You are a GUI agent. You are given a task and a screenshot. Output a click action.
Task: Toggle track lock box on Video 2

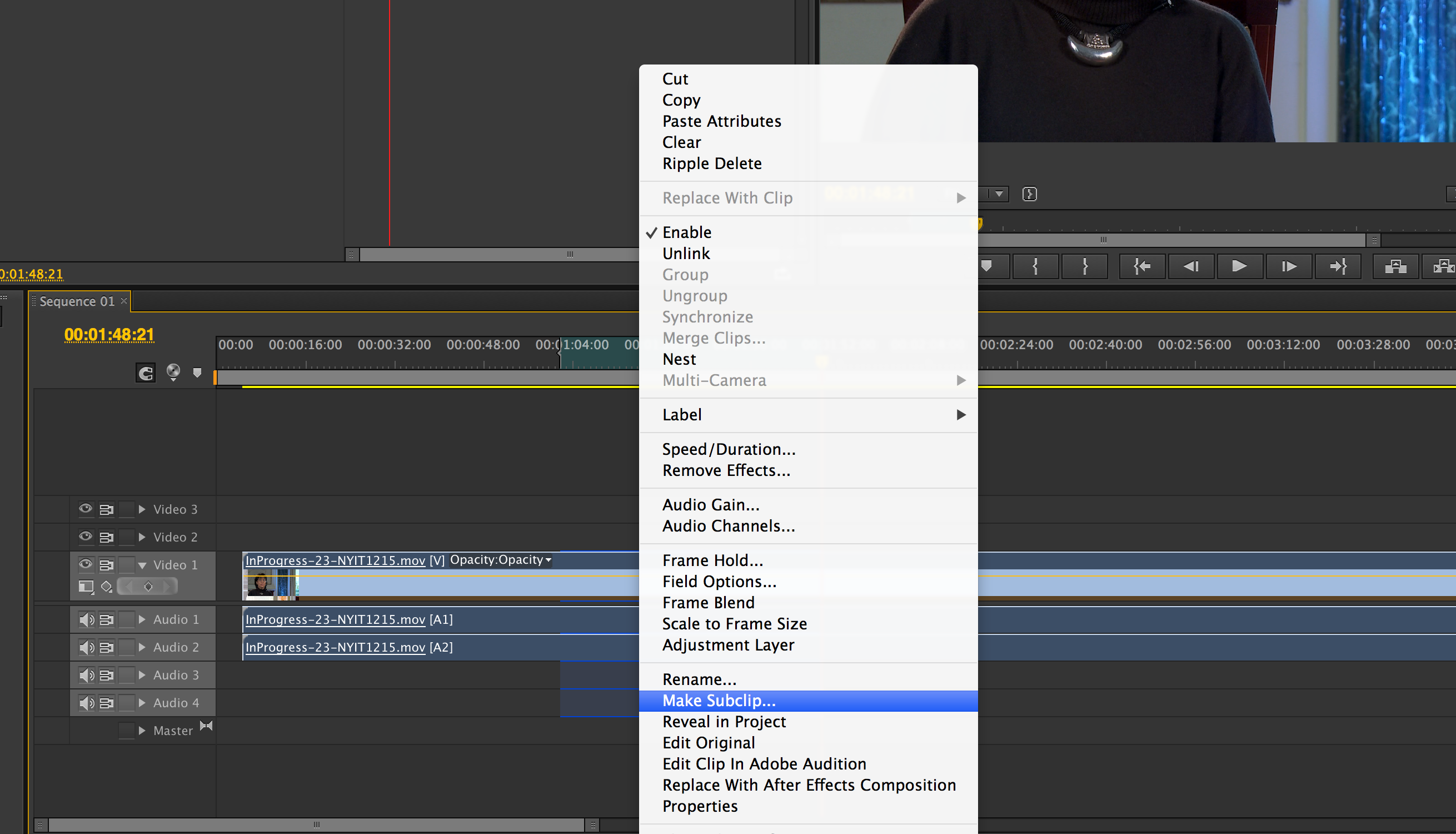127,537
